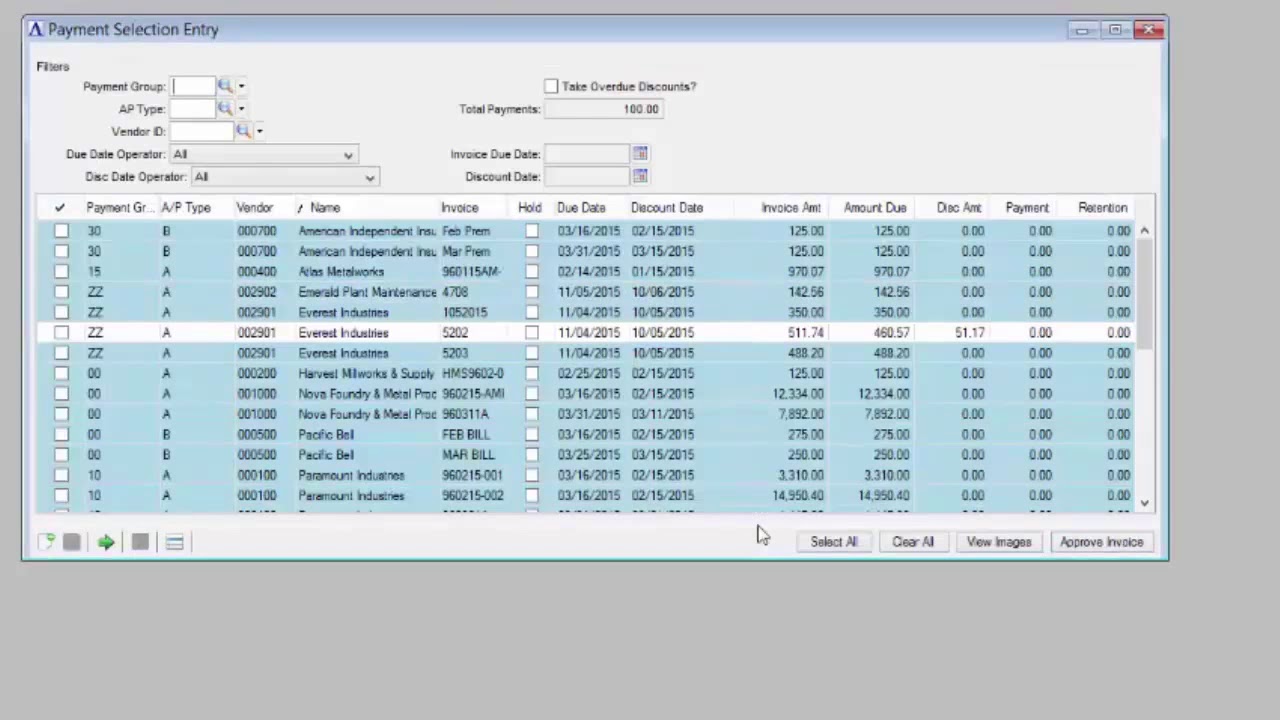Select the Everest Industries invoice 5203 name cell
Viewport: 1280px width, 720px height.
click(x=343, y=353)
